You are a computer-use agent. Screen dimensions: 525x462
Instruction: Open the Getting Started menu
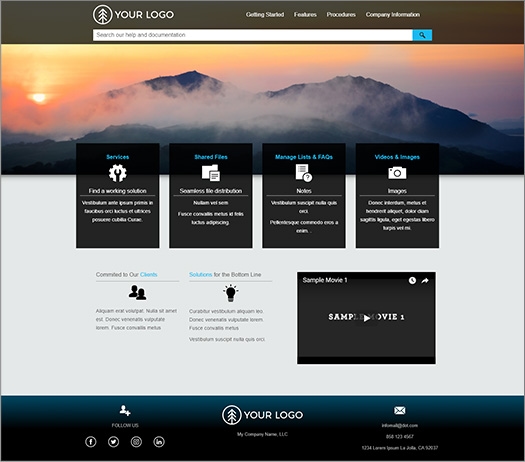pos(265,15)
